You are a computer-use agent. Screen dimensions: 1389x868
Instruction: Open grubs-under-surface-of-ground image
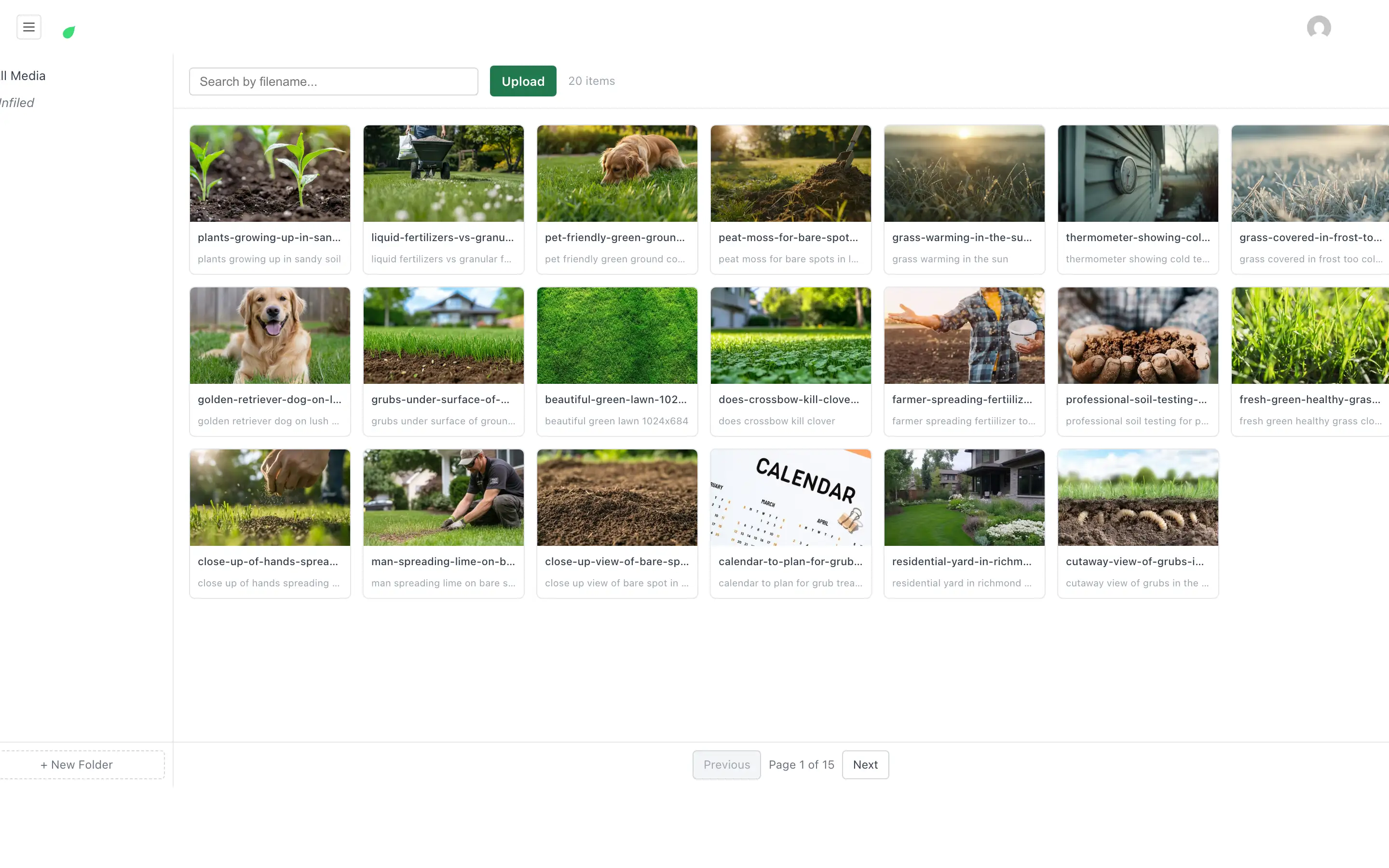pyautogui.click(x=443, y=335)
